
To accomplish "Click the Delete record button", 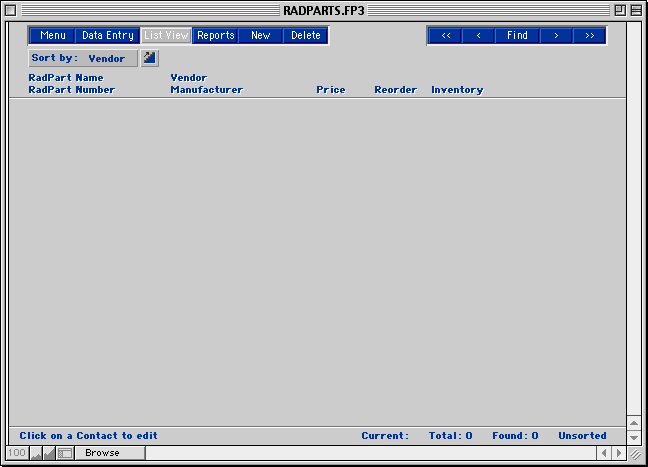I will click(305, 36).
